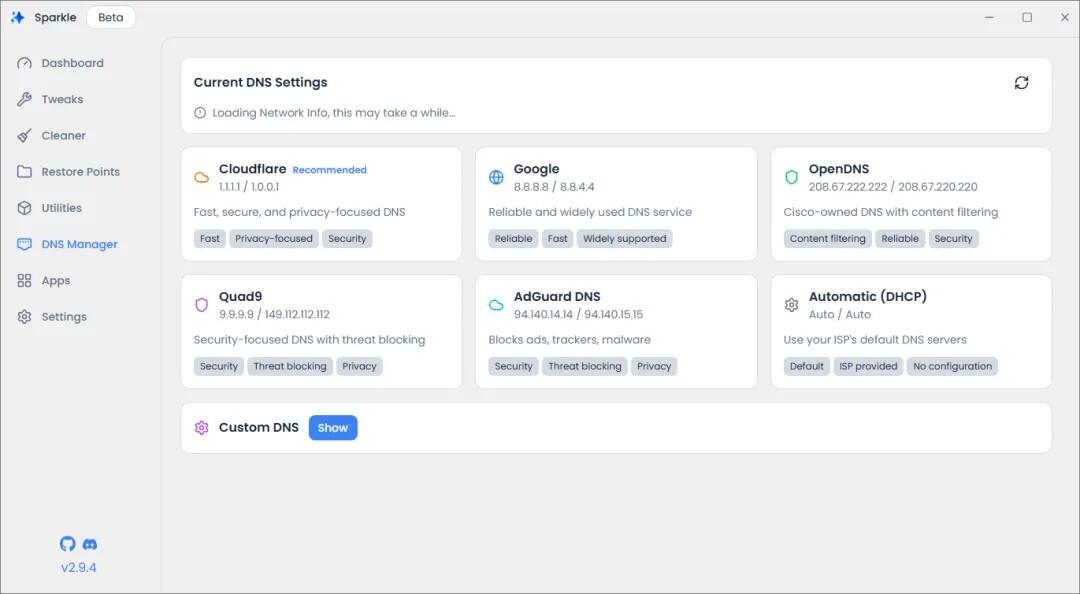The image size is (1080, 594).
Task: Click the Beta badge
Action: click(x=111, y=17)
